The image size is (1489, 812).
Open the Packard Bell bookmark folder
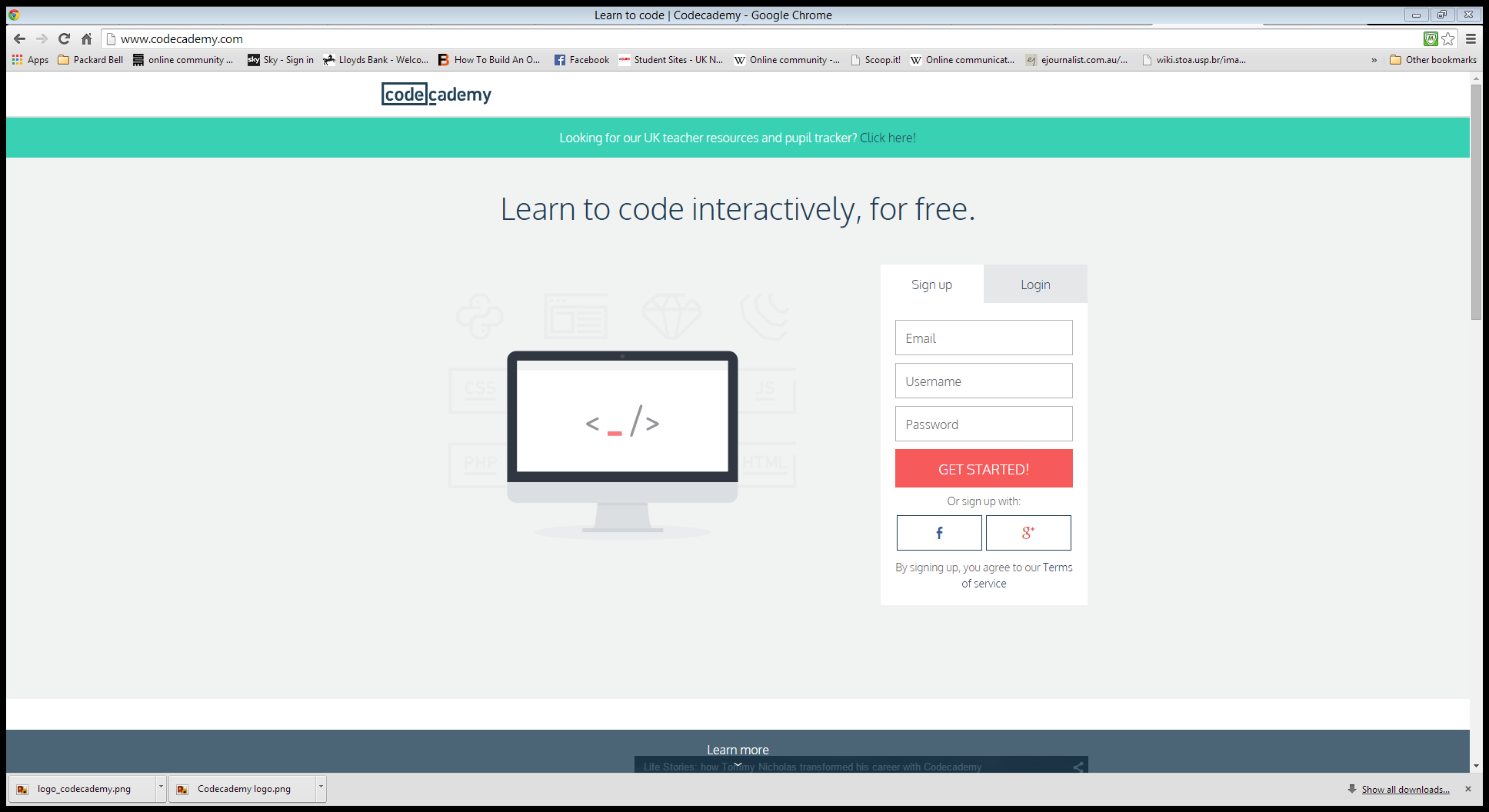click(x=90, y=60)
